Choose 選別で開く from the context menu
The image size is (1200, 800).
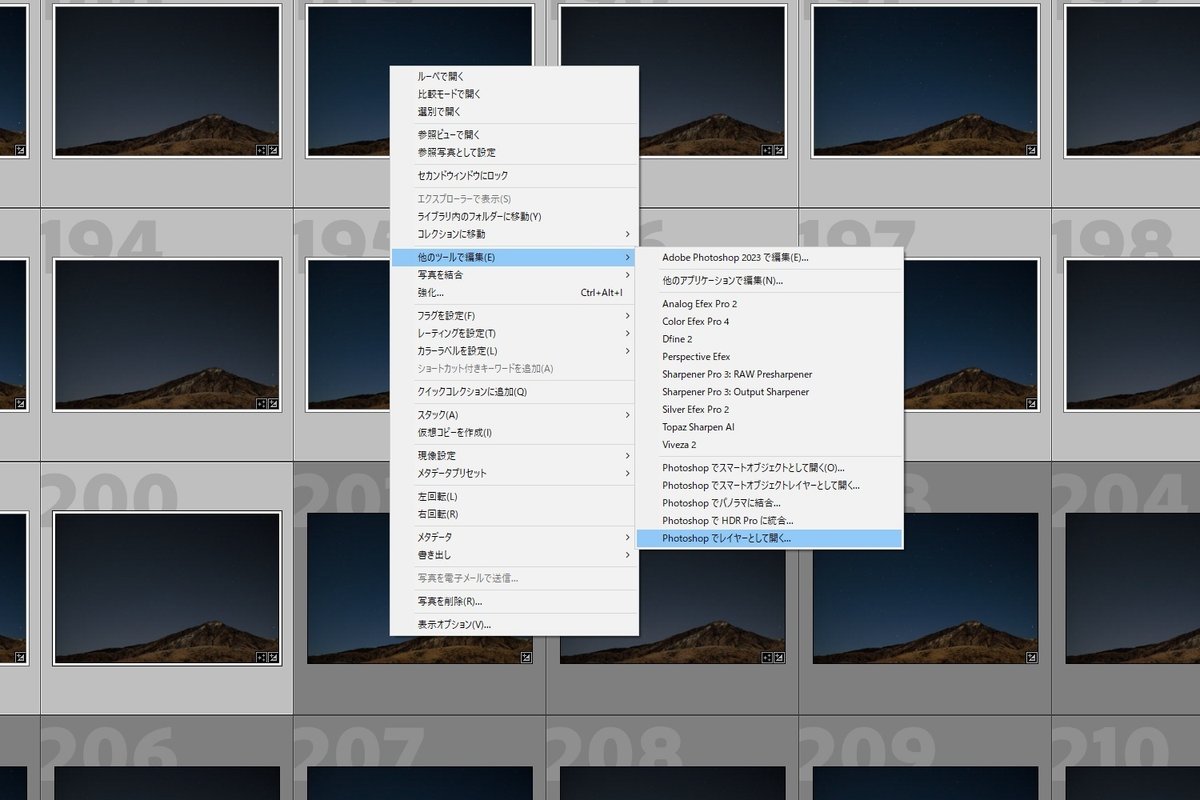[x=514, y=112]
